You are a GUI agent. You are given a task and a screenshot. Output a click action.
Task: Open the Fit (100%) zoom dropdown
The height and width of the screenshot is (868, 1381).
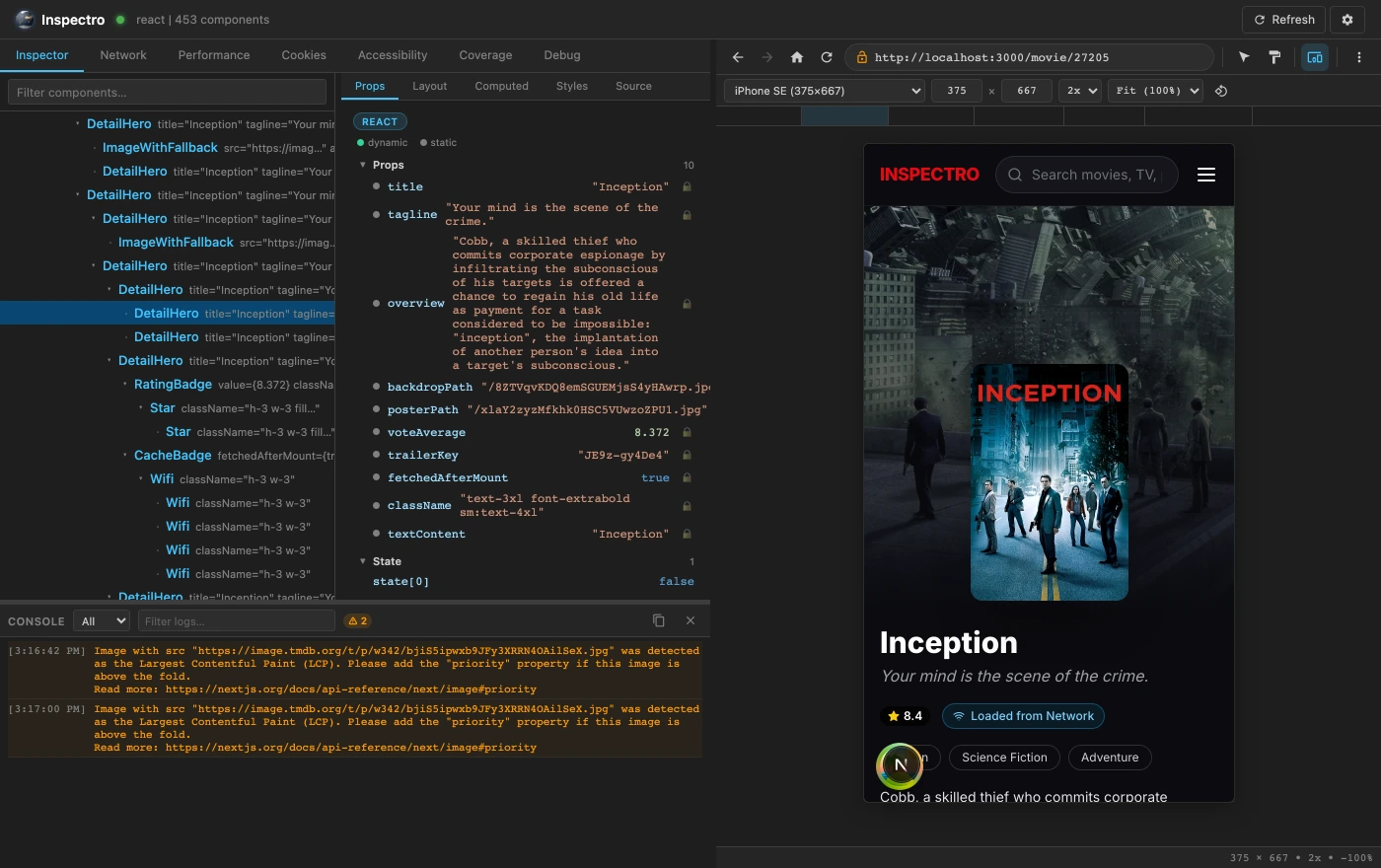[x=1155, y=91]
